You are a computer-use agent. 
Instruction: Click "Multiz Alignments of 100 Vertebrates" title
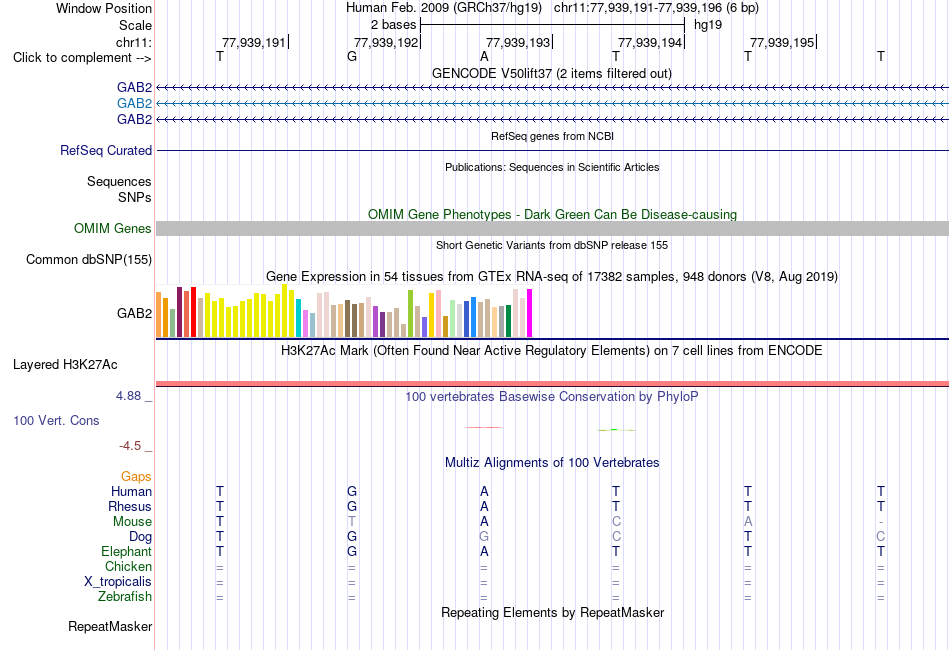tap(552, 463)
